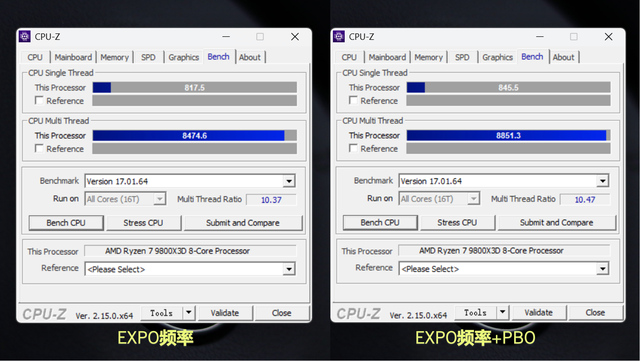The image size is (640, 361).
Task: Switch to CPU tab in right window
Action: [x=349, y=57]
